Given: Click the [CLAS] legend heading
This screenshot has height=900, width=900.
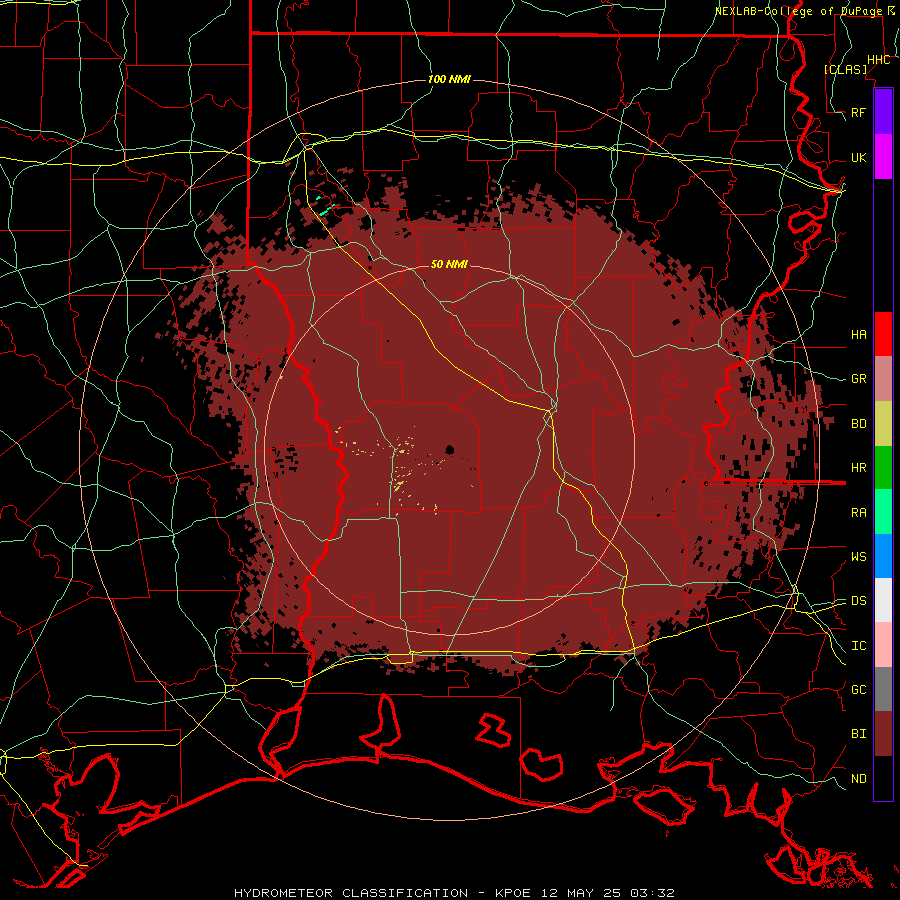Looking at the screenshot, I should [845, 69].
